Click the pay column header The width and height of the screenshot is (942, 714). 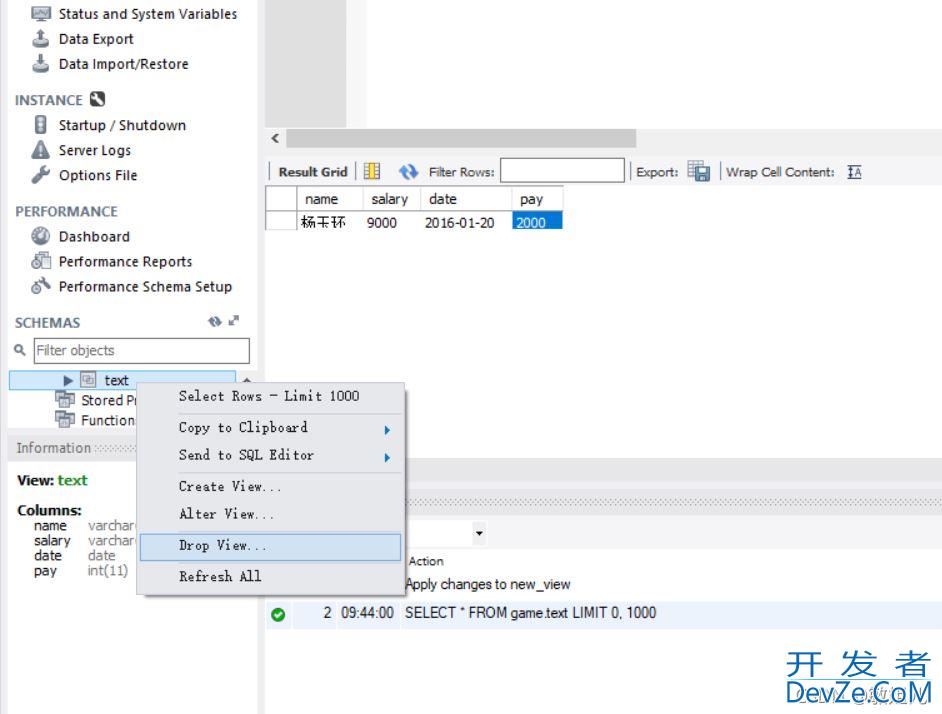tap(538, 199)
